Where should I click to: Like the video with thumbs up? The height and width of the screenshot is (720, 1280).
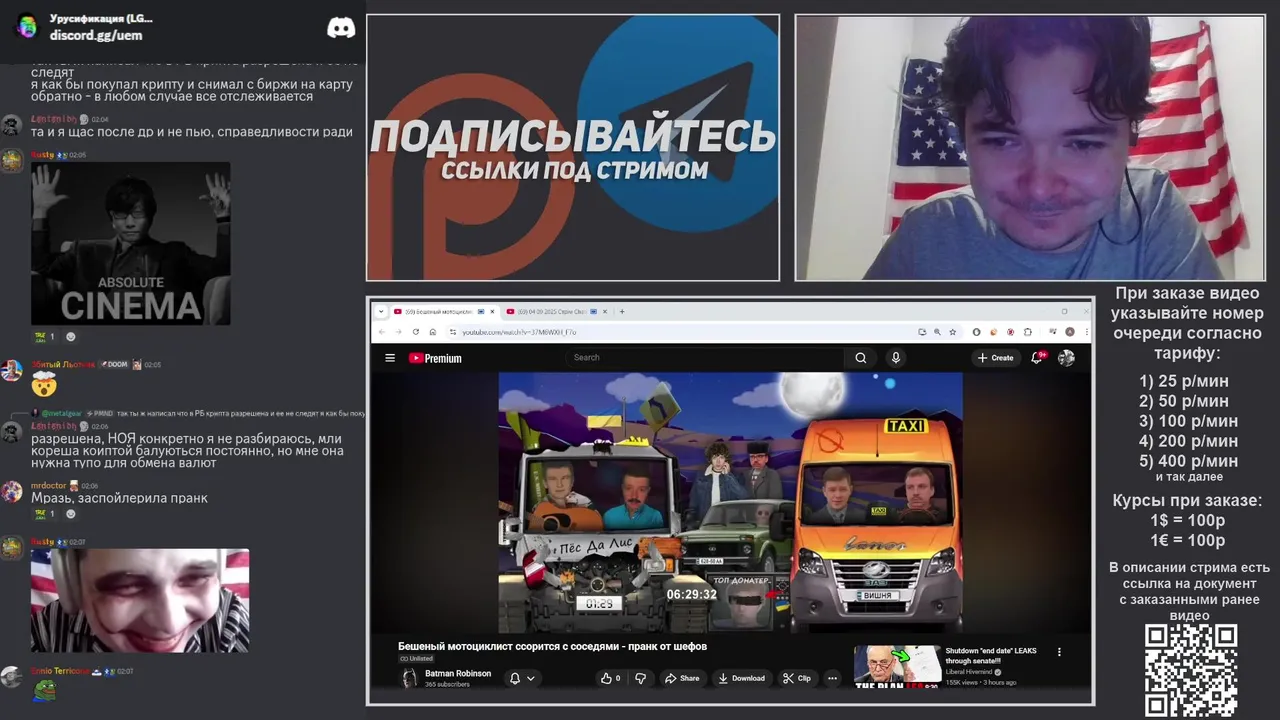pyautogui.click(x=610, y=678)
